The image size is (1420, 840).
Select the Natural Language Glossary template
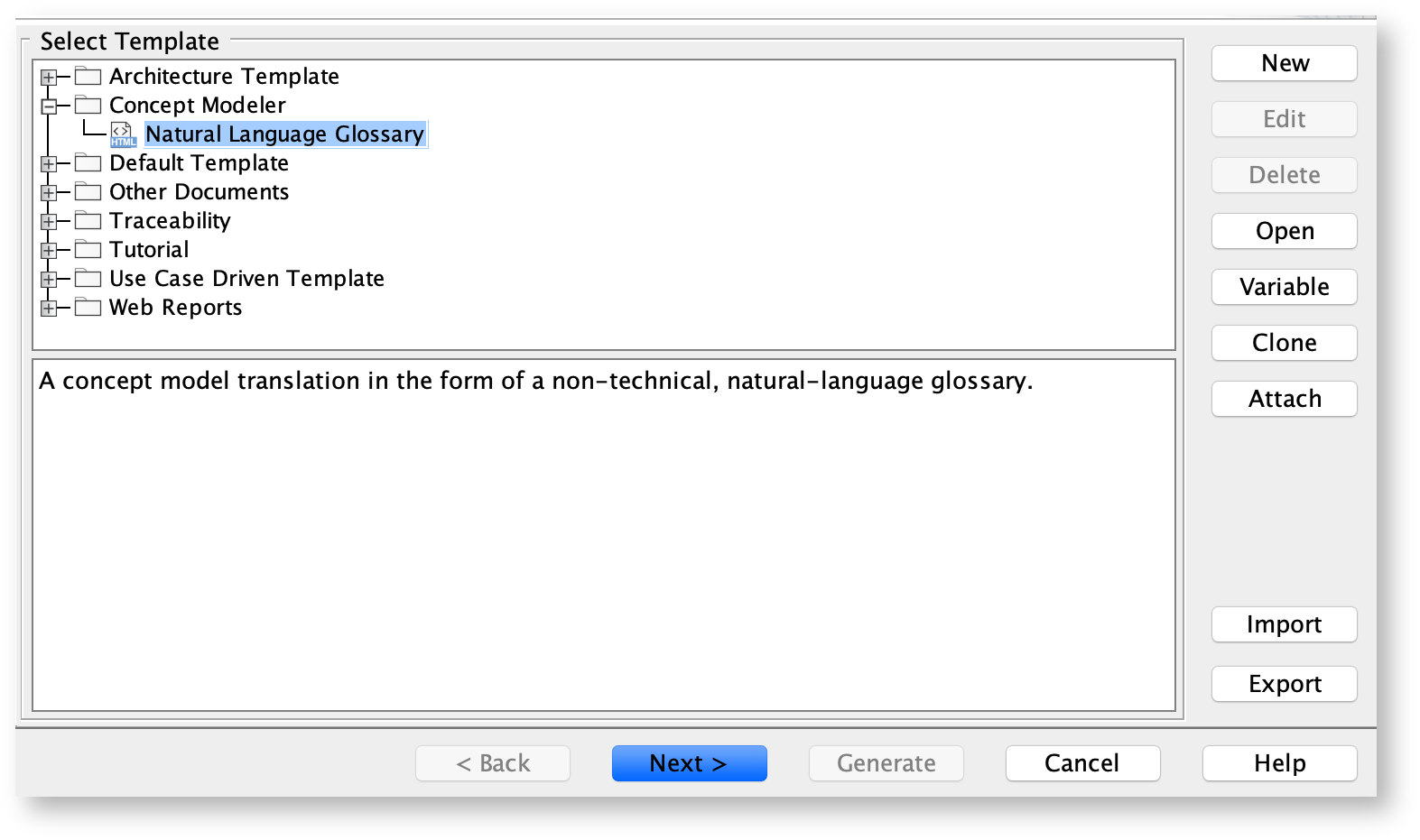pos(284,134)
